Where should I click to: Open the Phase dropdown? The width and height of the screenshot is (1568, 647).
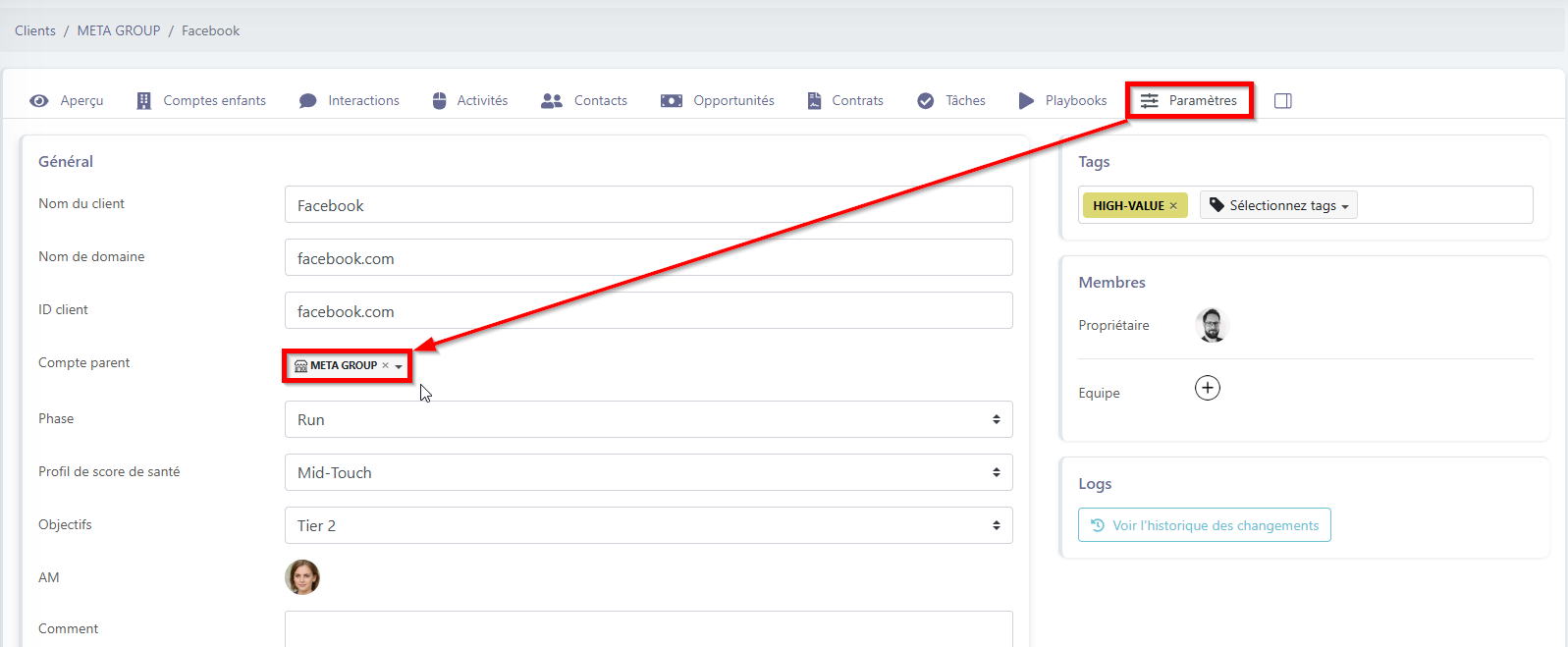tap(648, 419)
